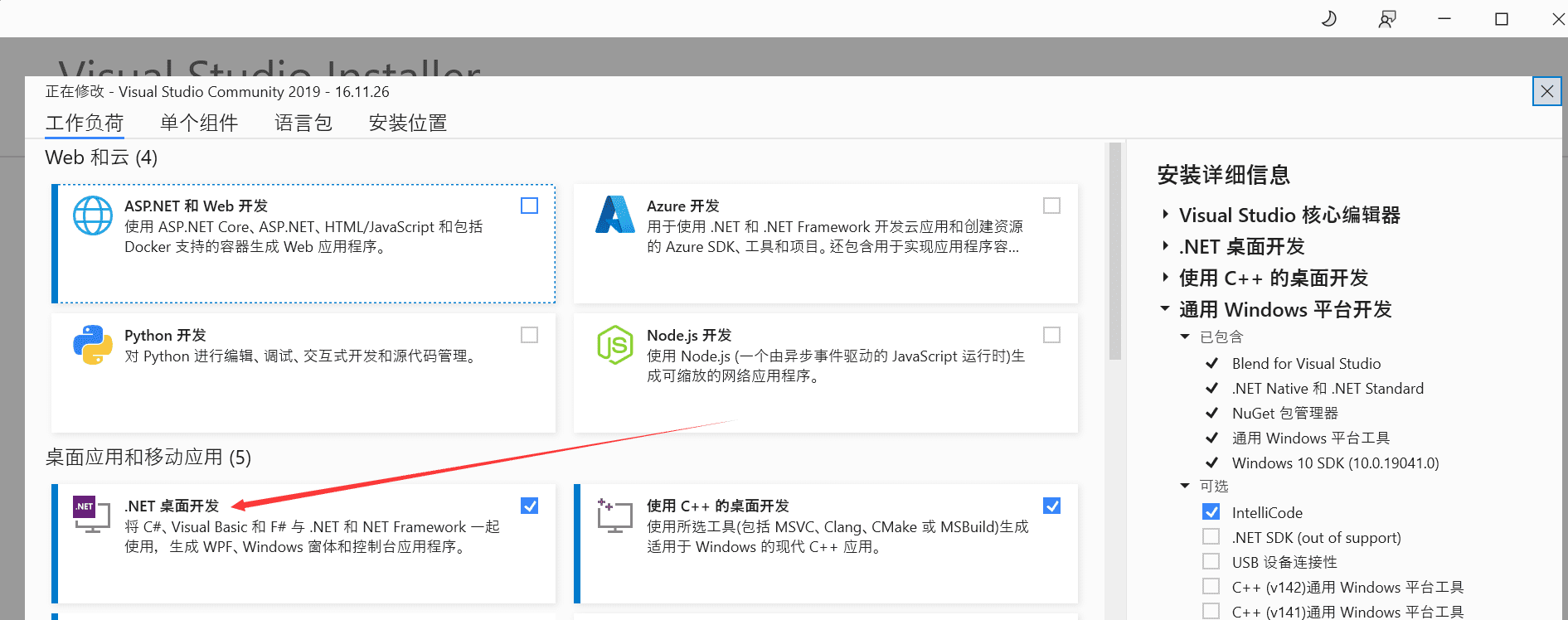Select the .NET 桌面开发 workload title
The height and width of the screenshot is (620, 1568).
pyautogui.click(x=172, y=506)
